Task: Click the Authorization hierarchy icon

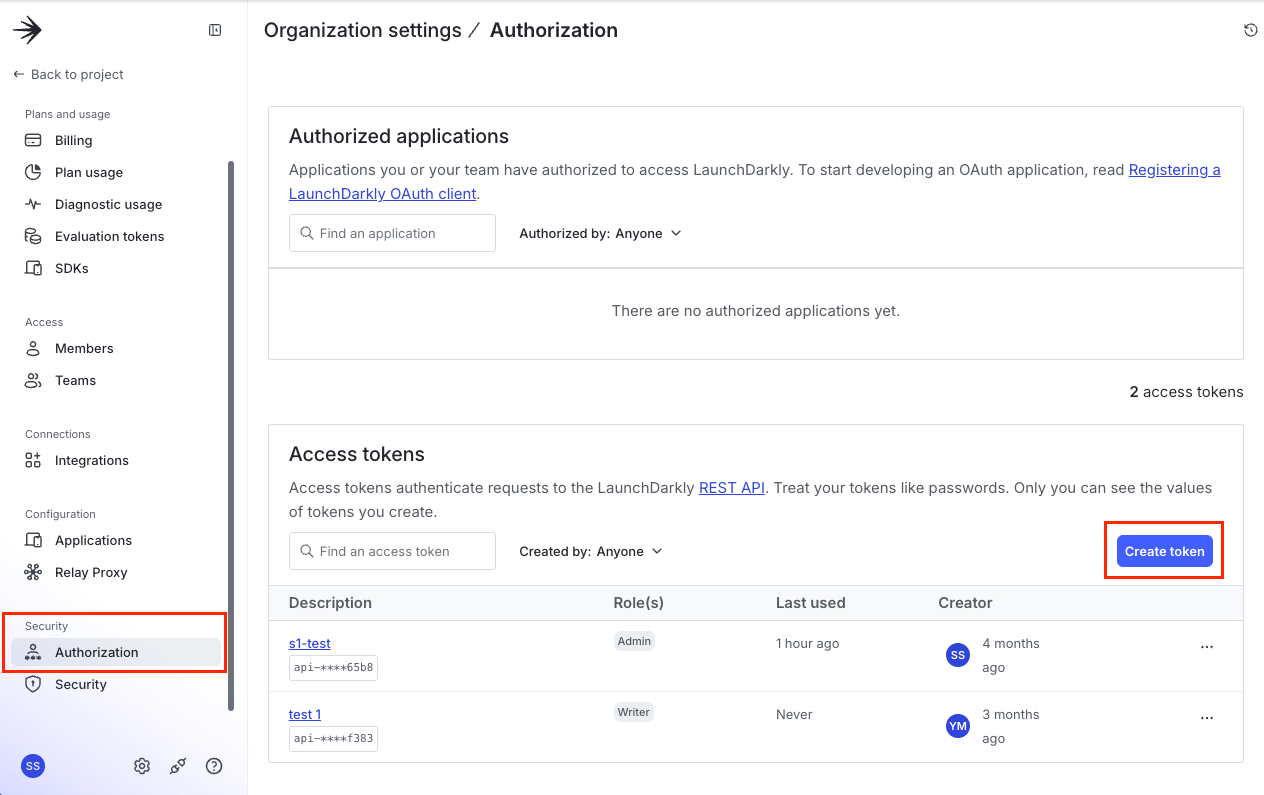Action: tap(33, 652)
